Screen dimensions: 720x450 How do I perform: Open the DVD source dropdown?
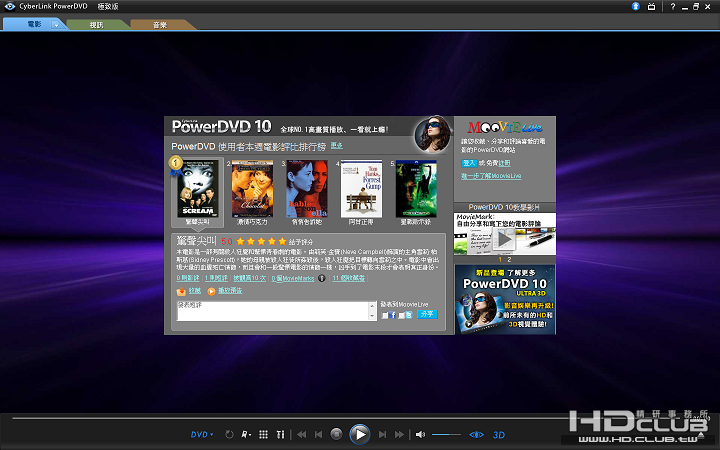click(x=201, y=435)
